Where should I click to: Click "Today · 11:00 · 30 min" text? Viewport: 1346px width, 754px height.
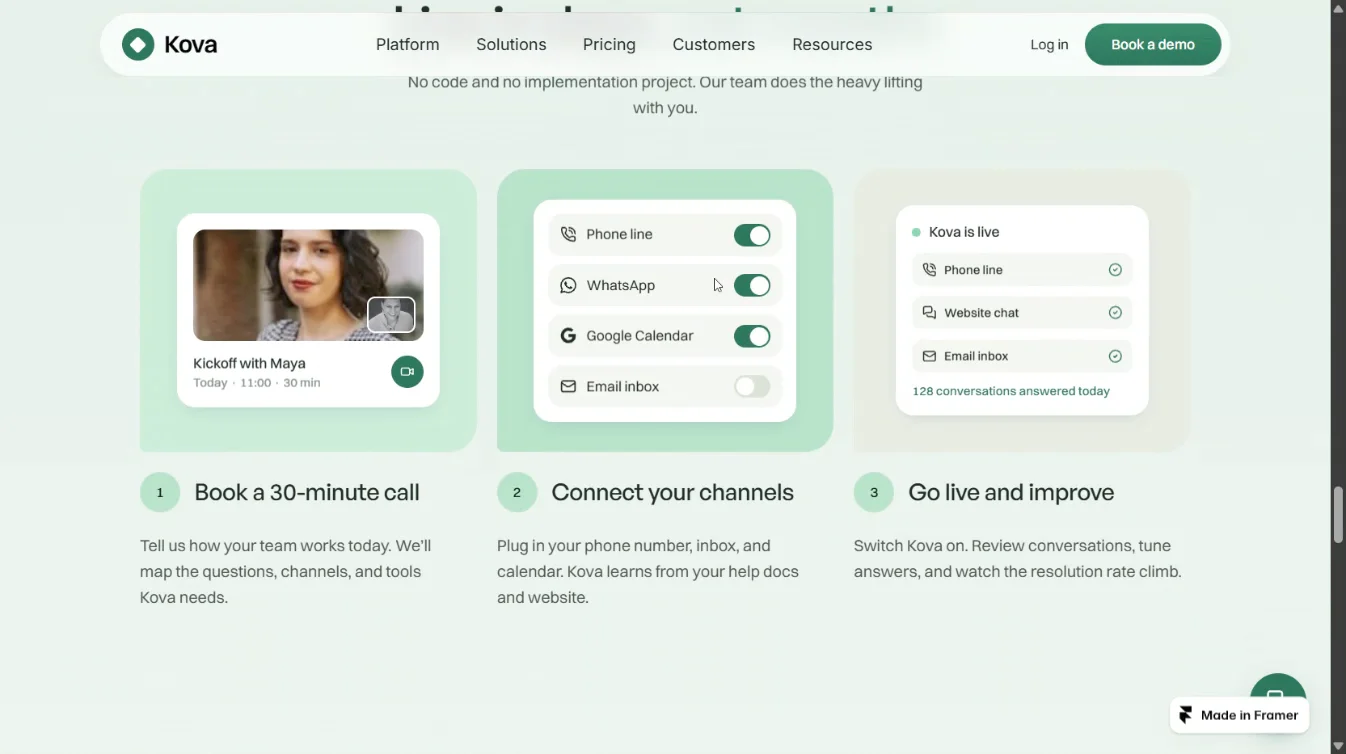[257, 383]
